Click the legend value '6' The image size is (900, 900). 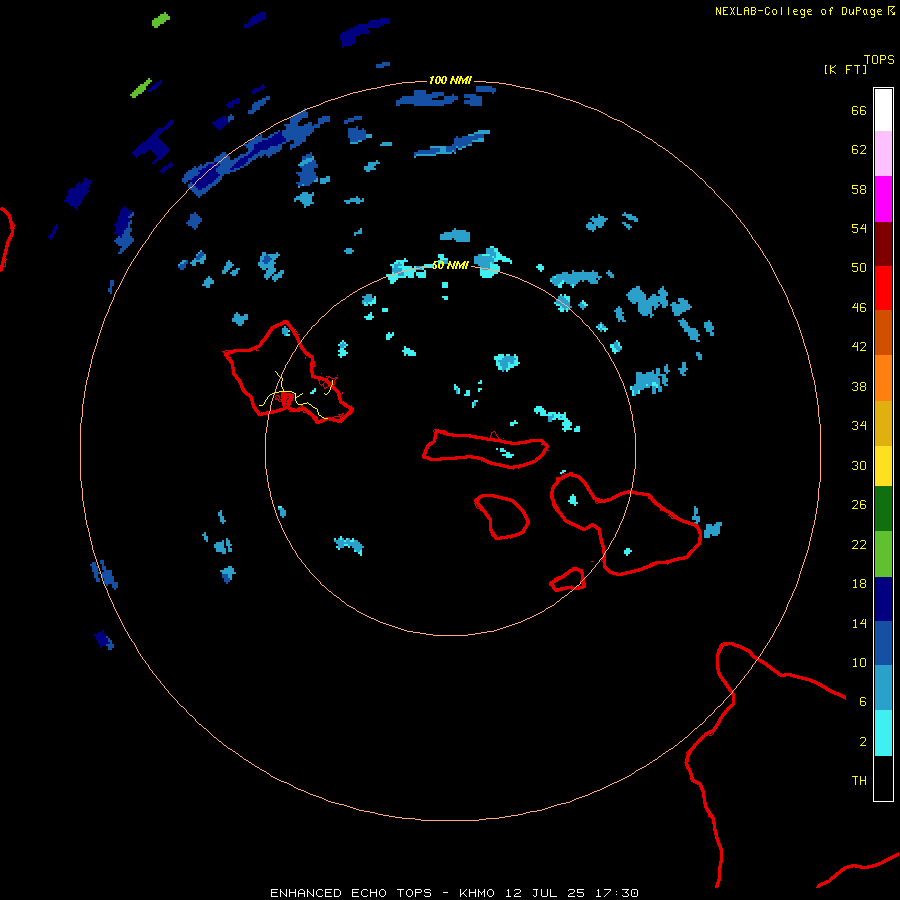pyautogui.click(x=862, y=701)
